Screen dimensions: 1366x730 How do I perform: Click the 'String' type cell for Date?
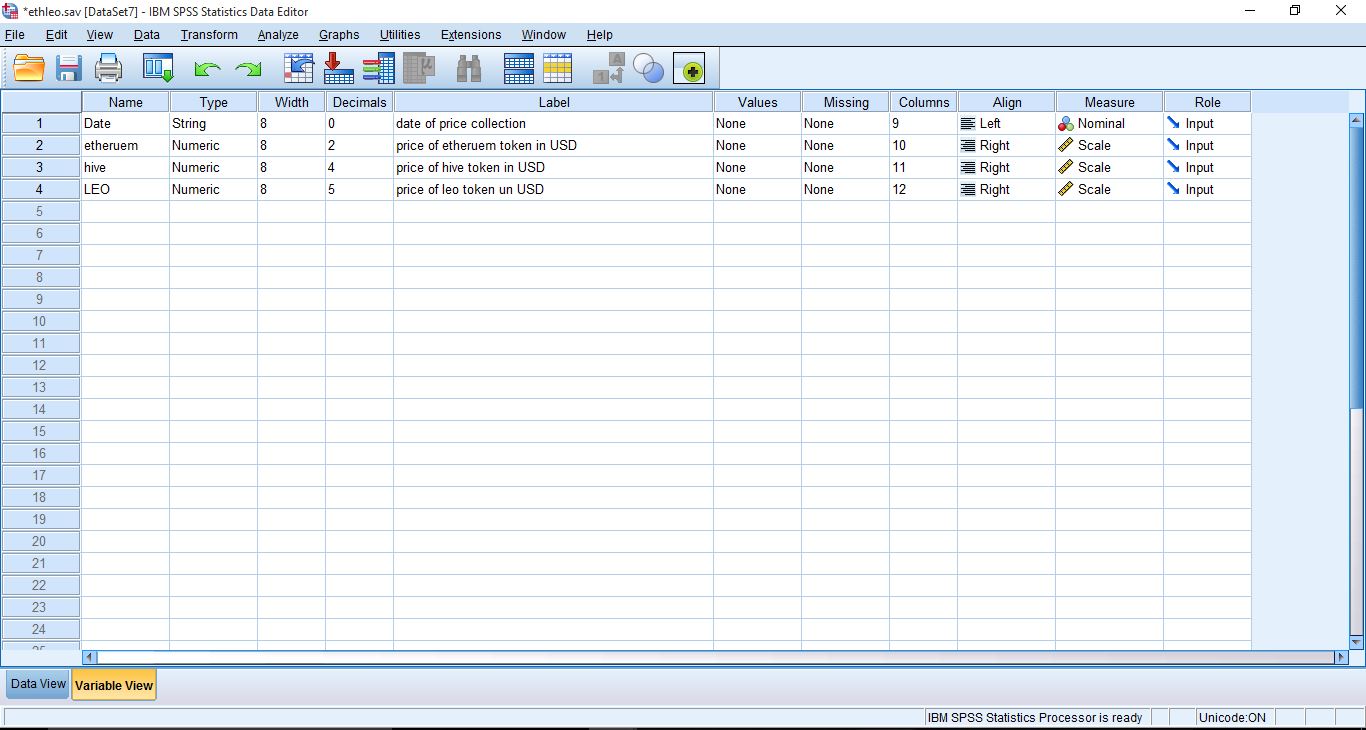point(213,124)
